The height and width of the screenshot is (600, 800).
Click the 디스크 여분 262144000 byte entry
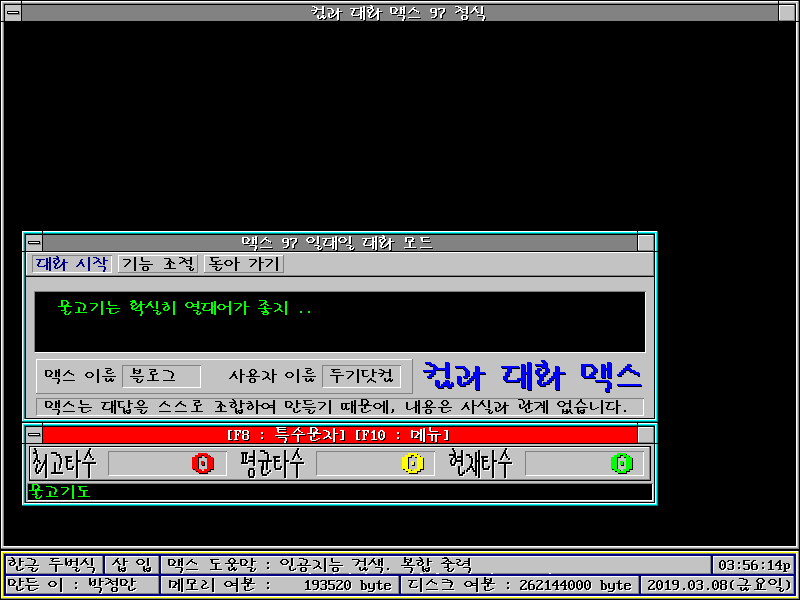click(x=519, y=585)
